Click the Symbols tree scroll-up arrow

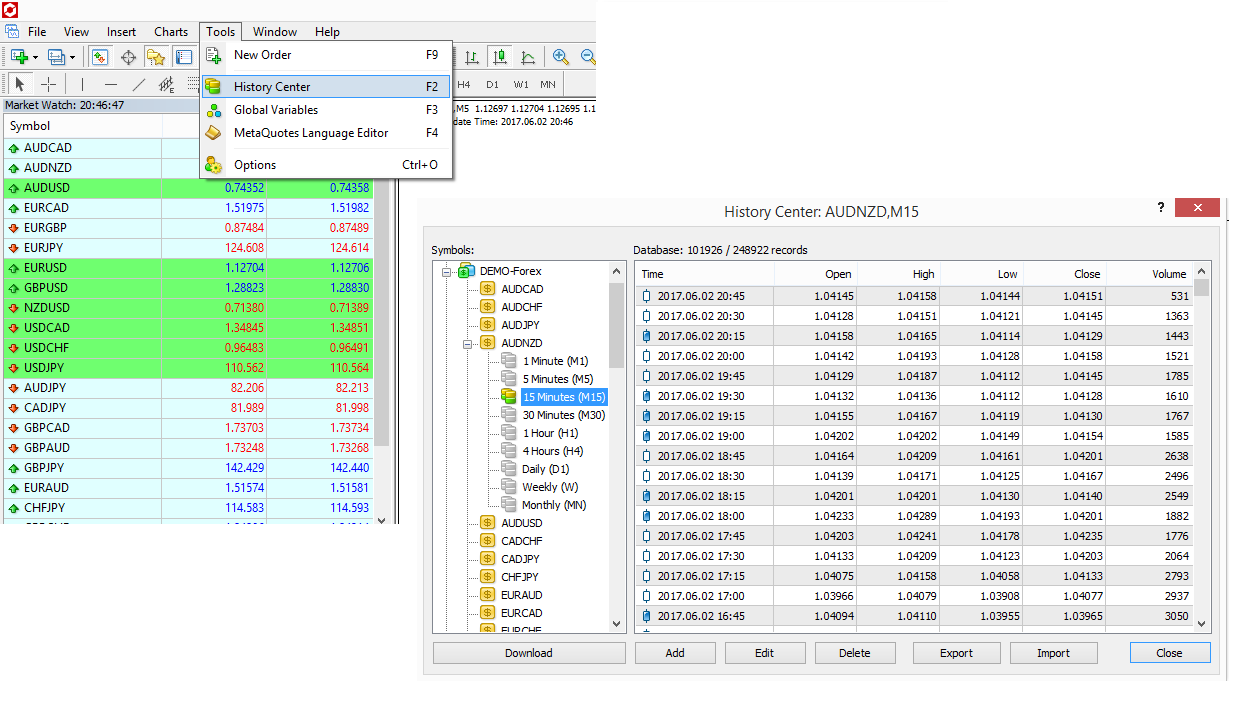pos(616,272)
